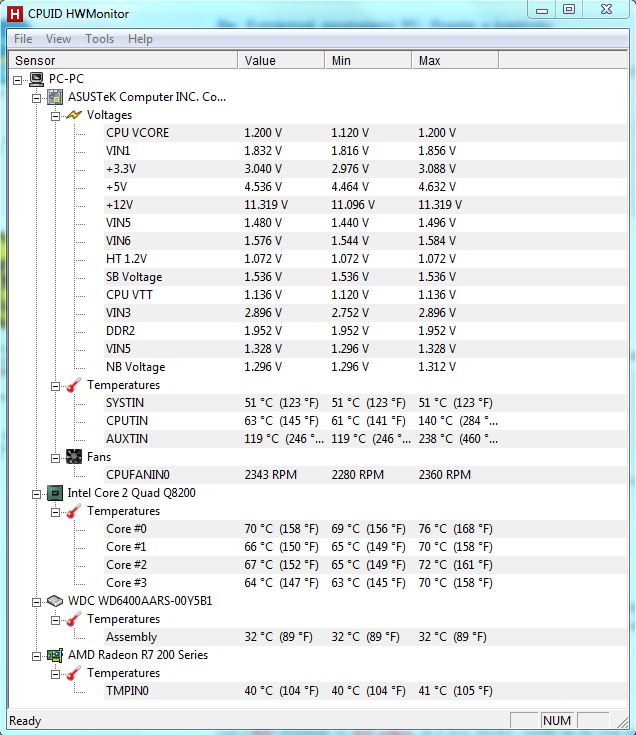Open the Tools menu
Screen dimensions: 636x735
point(99,39)
